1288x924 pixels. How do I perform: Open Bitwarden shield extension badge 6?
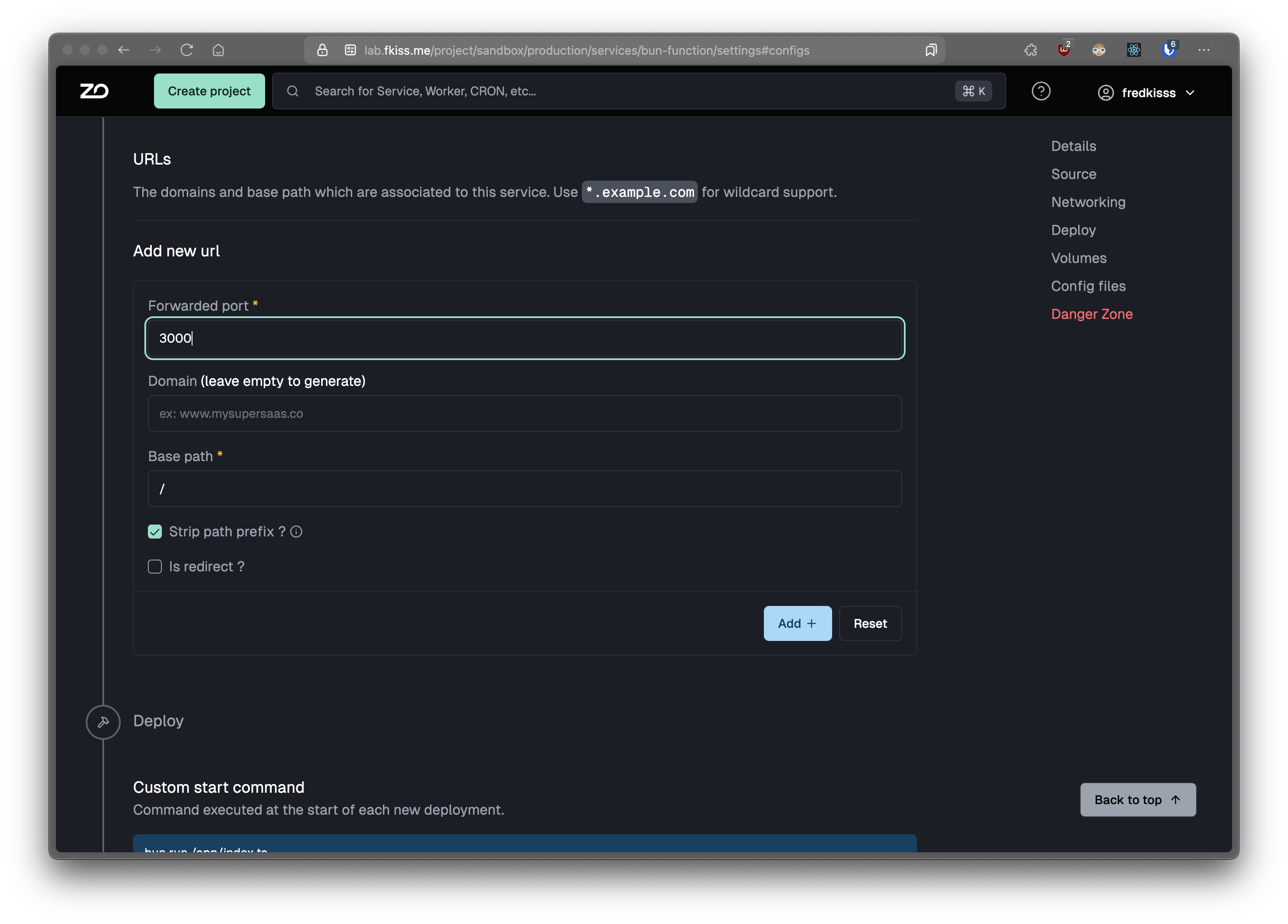[x=1169, y=49]
